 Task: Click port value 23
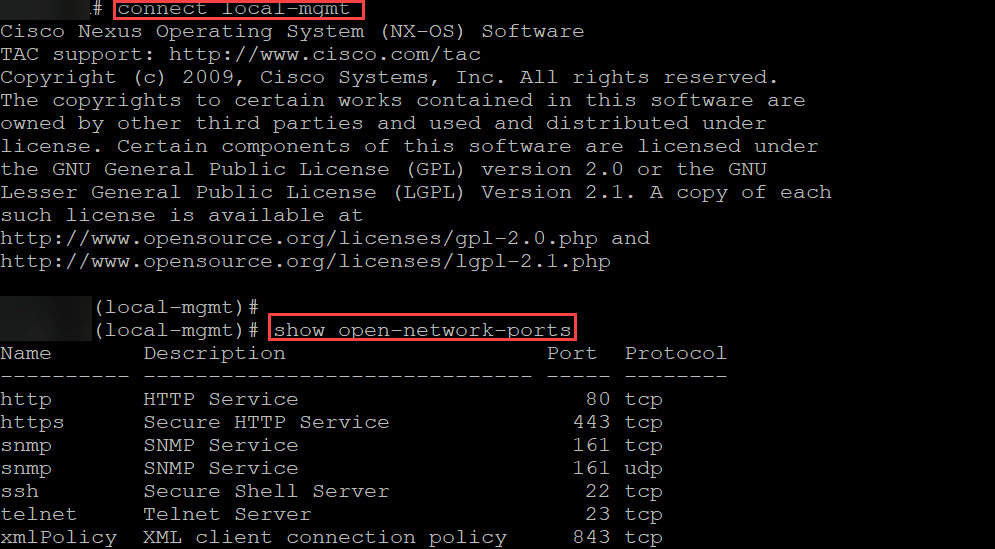tap(598, 514)
